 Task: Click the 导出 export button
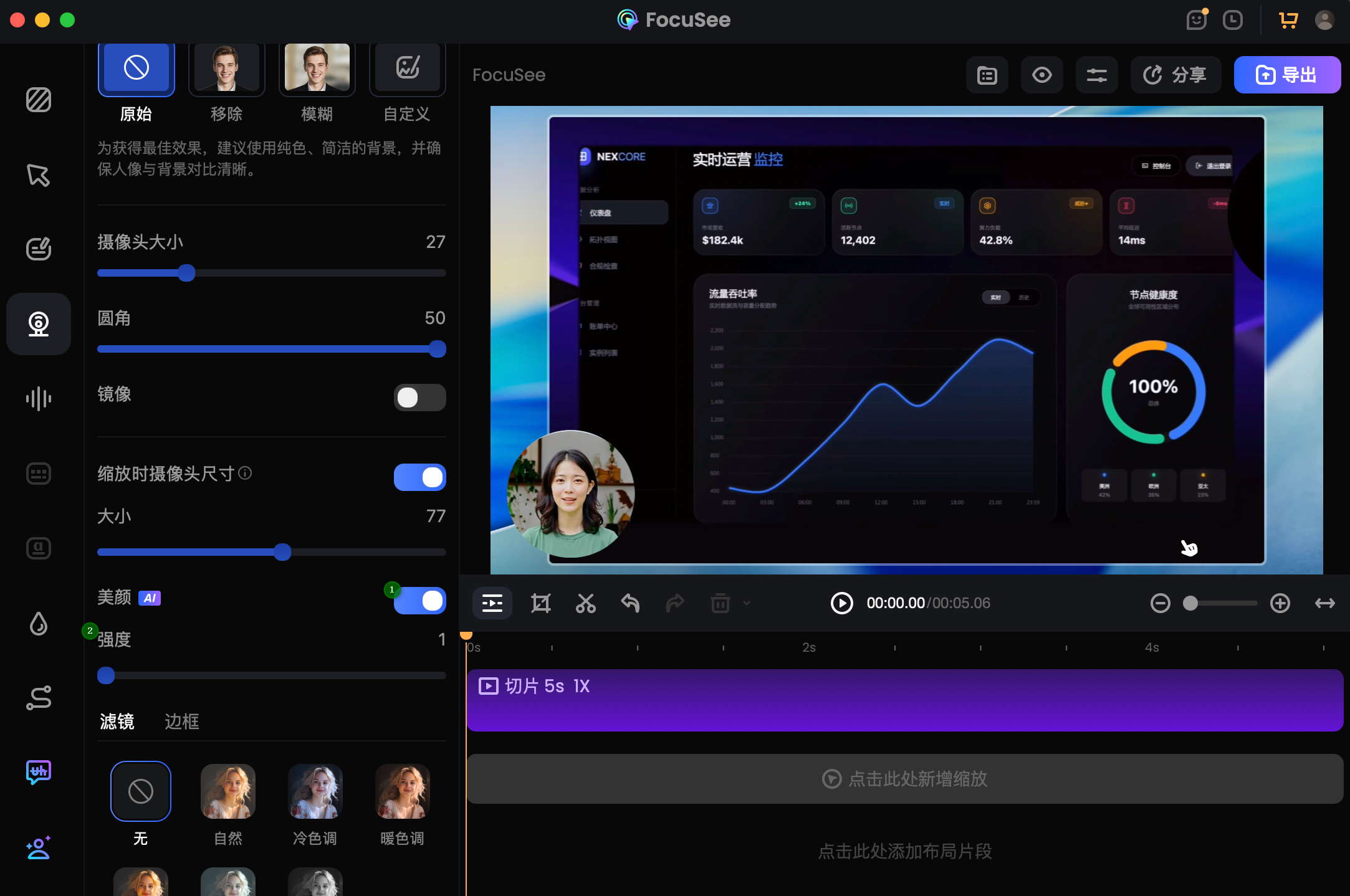click(1287, 75)
